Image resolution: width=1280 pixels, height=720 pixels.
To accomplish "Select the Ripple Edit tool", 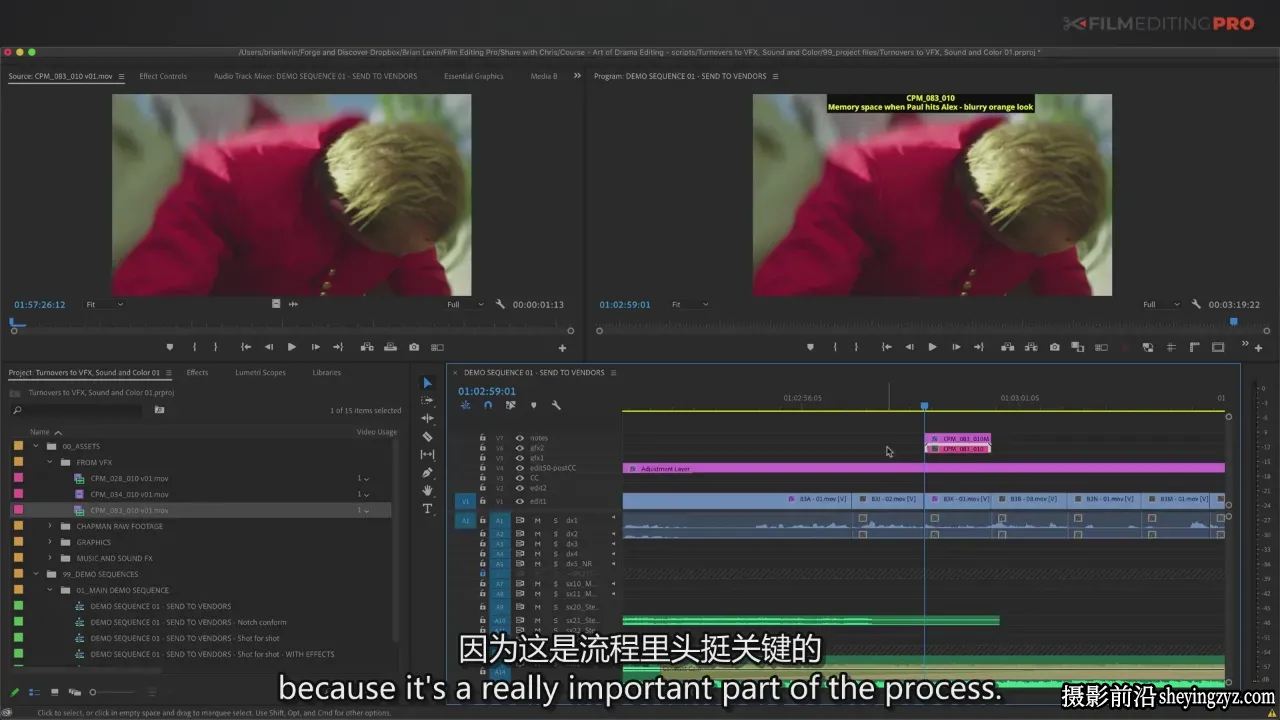I will 427,419.
